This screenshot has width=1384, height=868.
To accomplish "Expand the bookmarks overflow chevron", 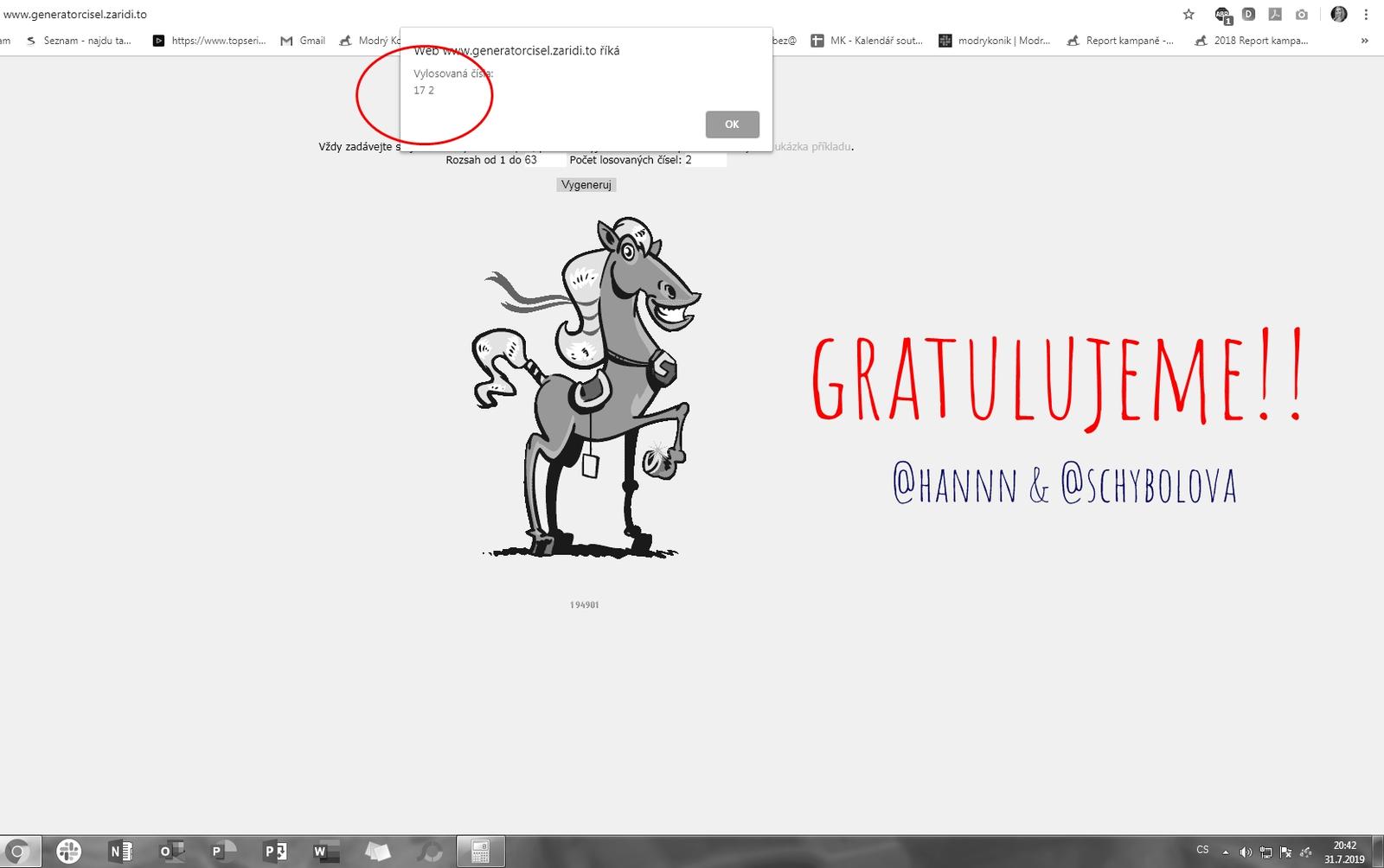I will (1365, 41).
